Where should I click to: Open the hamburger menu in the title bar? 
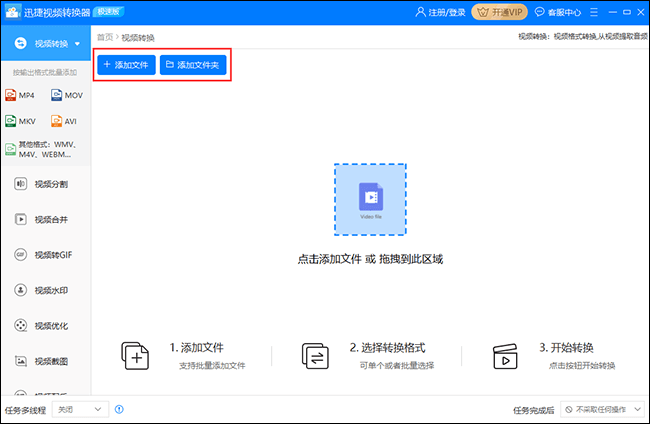pyautogui.click(x=594, y=12)
